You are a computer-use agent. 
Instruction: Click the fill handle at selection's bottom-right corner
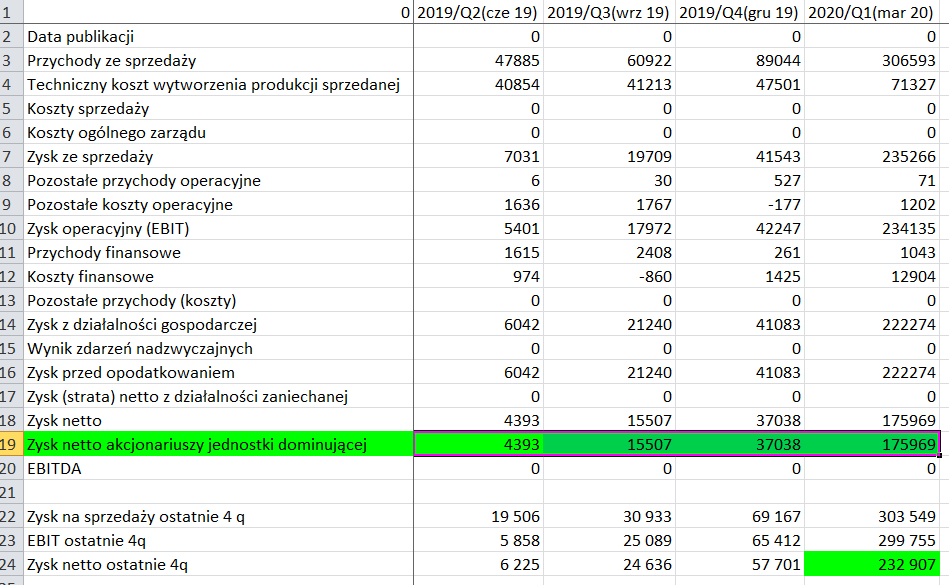[940, 457]
